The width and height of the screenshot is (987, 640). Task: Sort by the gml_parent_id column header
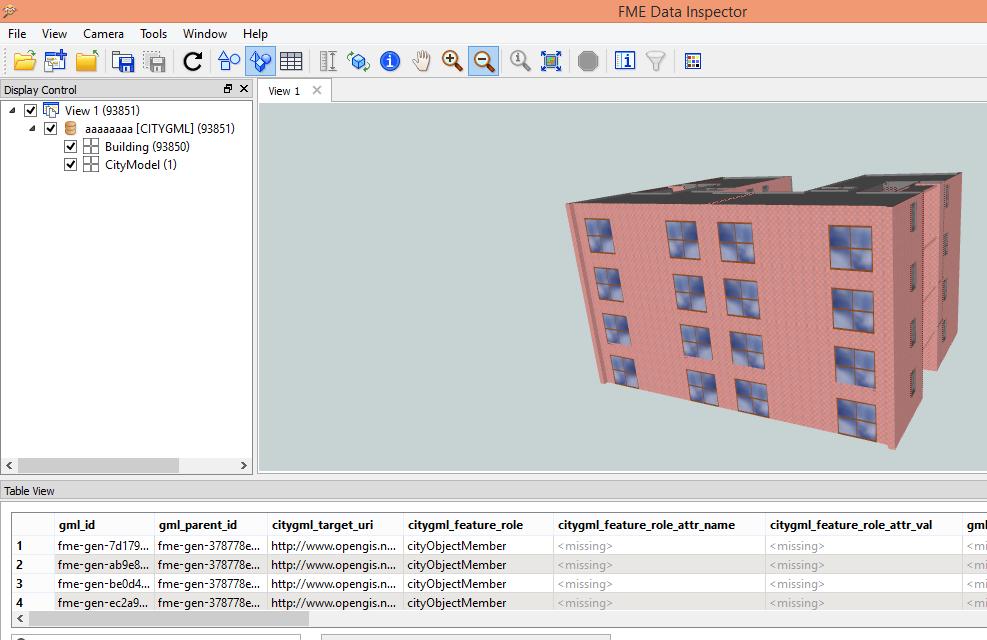tap(211, 525)
